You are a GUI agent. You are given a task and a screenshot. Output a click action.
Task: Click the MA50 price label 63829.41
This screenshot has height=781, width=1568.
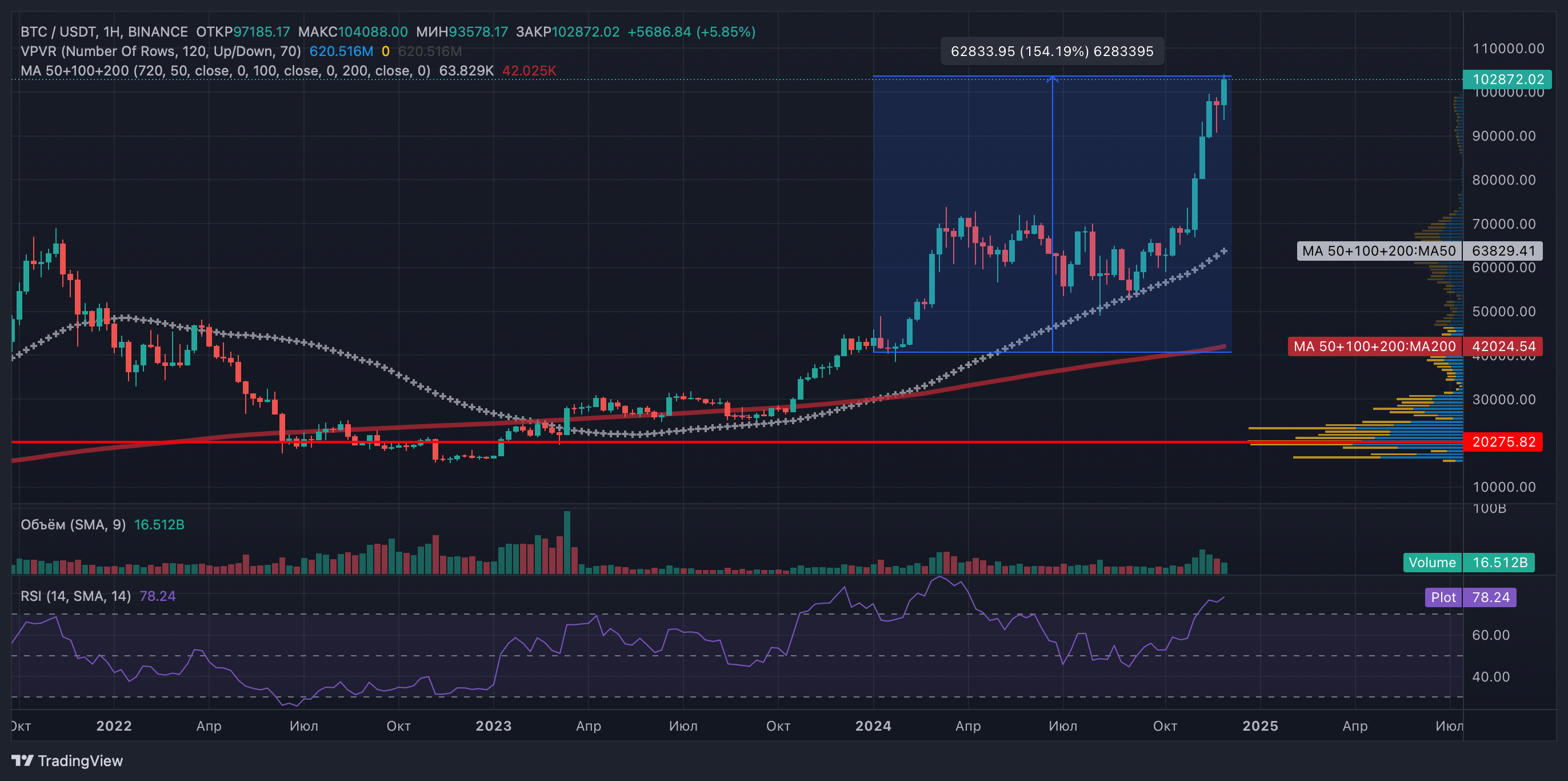[x=1503, y=250]
